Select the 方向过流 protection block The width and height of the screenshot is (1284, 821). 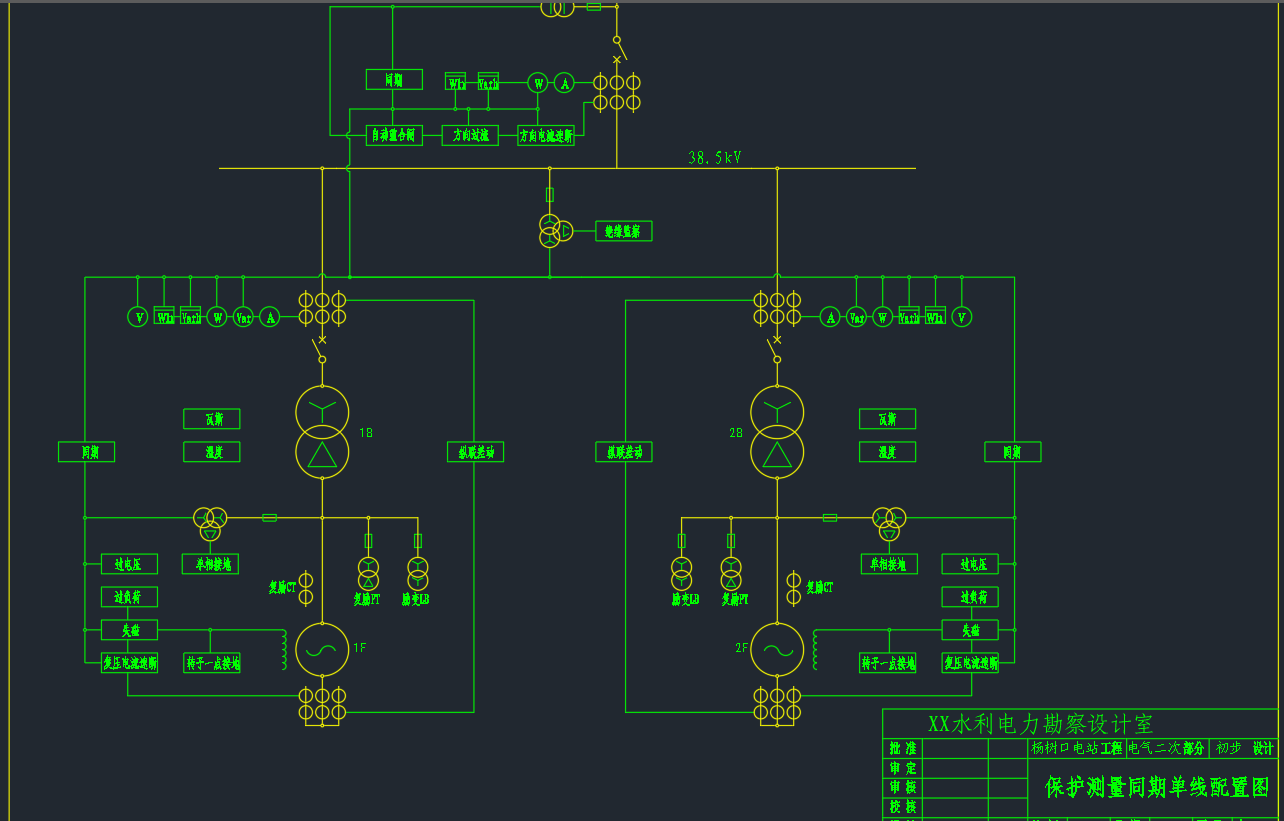(470, 135)
